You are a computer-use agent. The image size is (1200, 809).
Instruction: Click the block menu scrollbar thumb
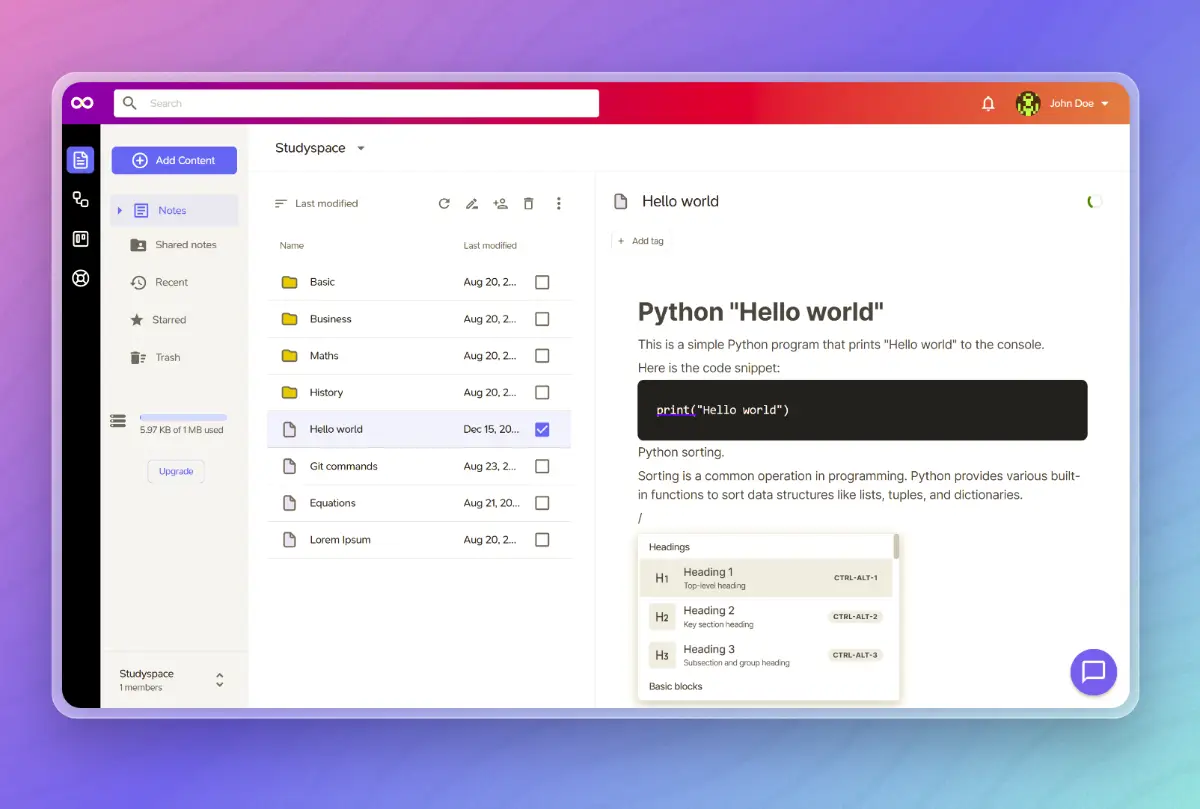(896, 547)
